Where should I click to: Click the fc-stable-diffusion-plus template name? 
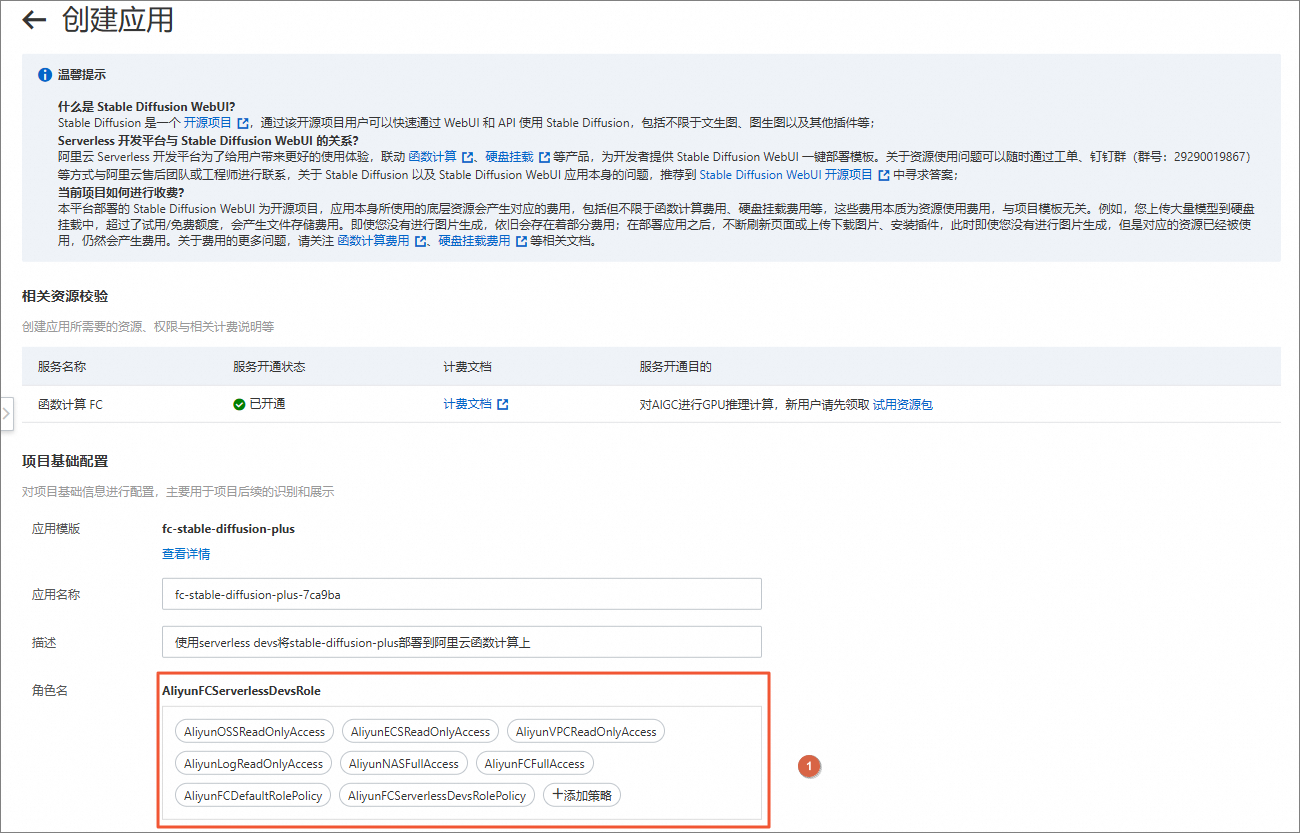click(228, 528)
